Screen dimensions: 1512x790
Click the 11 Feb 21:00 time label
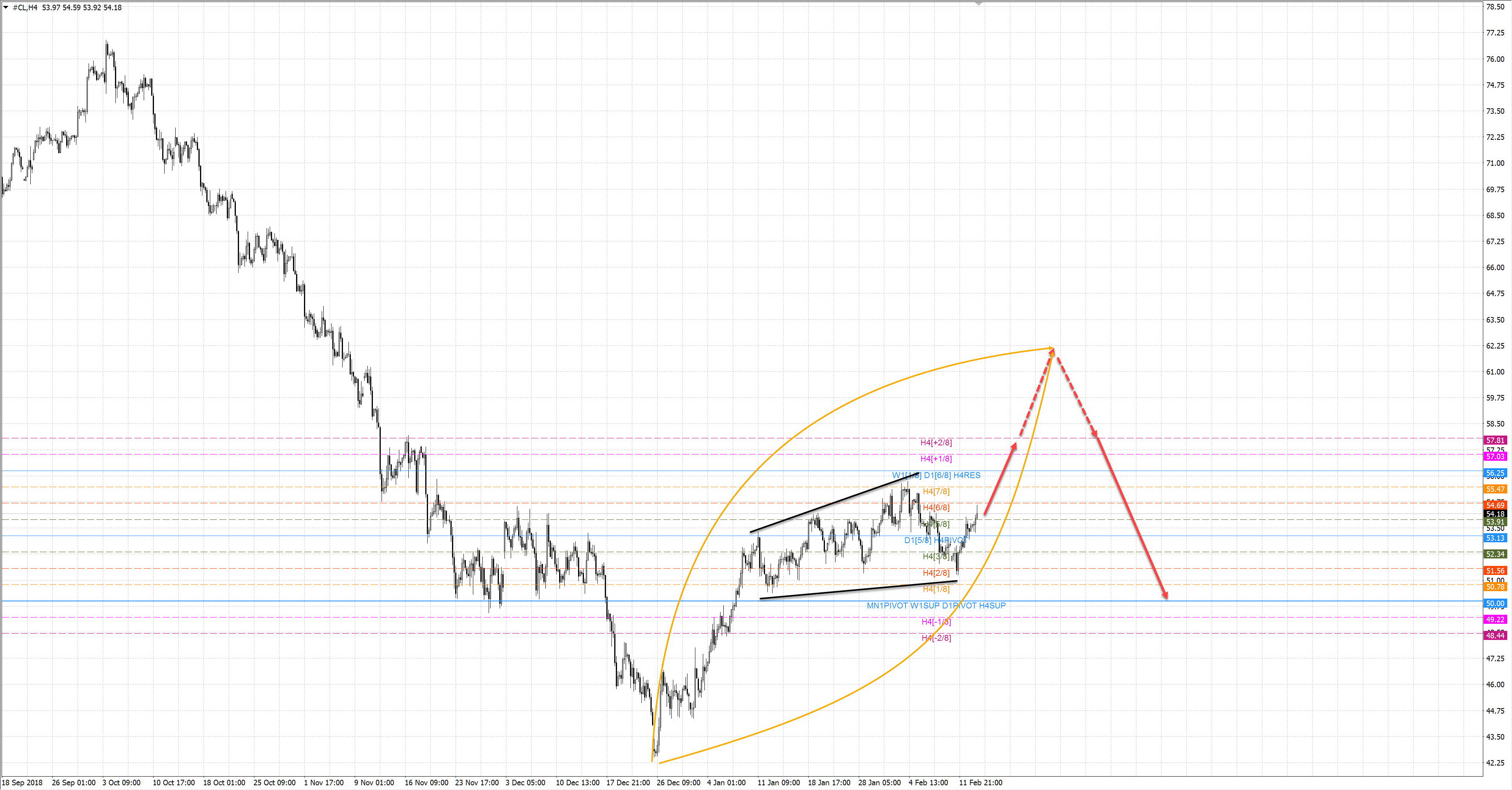point(980,783)
